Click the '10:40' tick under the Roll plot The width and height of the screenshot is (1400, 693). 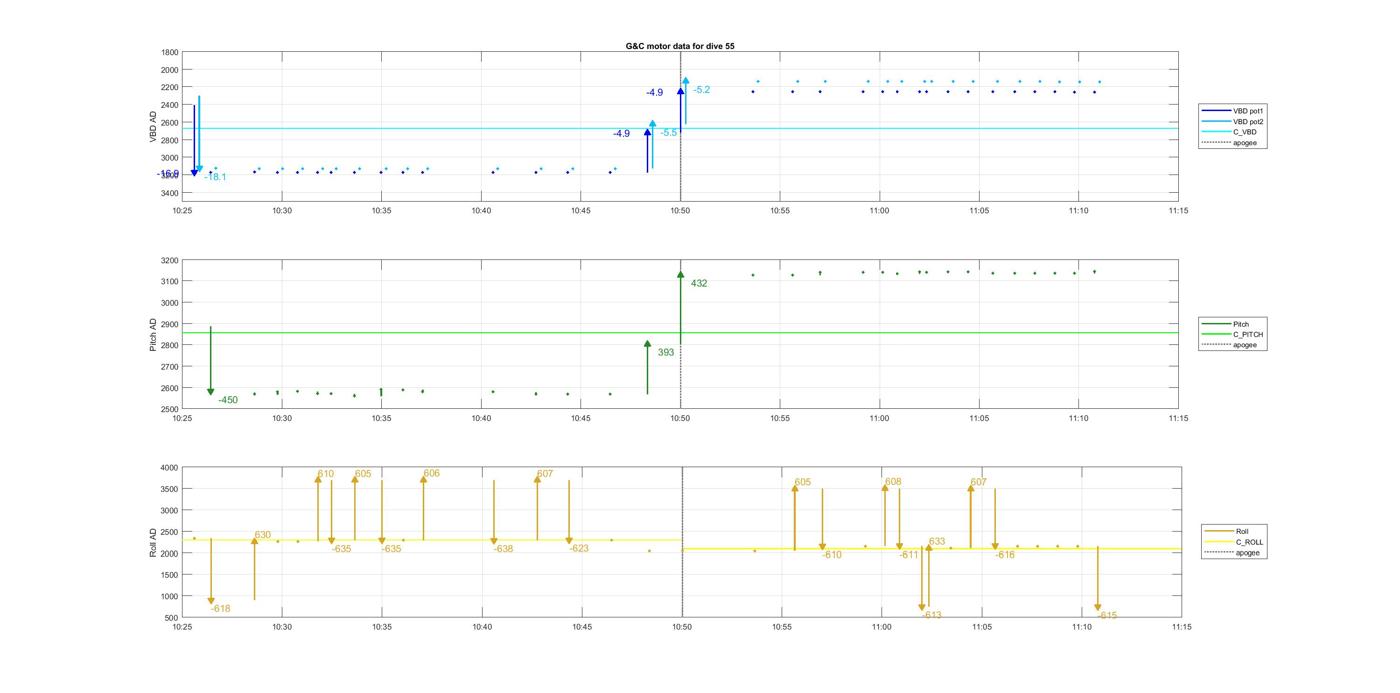point(482,628)
